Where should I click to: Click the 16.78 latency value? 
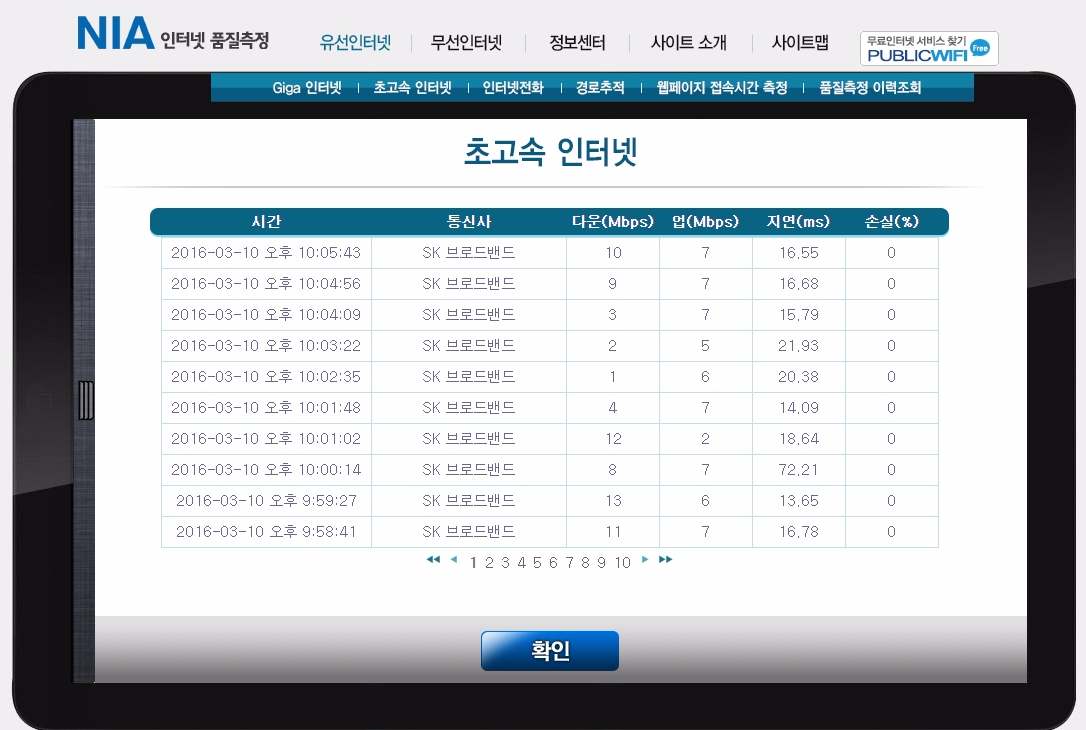(x=799, y=532)
